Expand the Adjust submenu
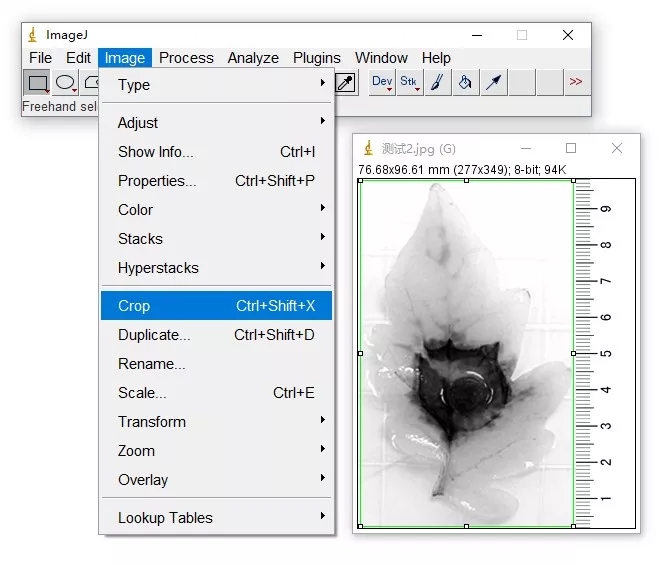665x565 pixels. (x=216, y=123)
